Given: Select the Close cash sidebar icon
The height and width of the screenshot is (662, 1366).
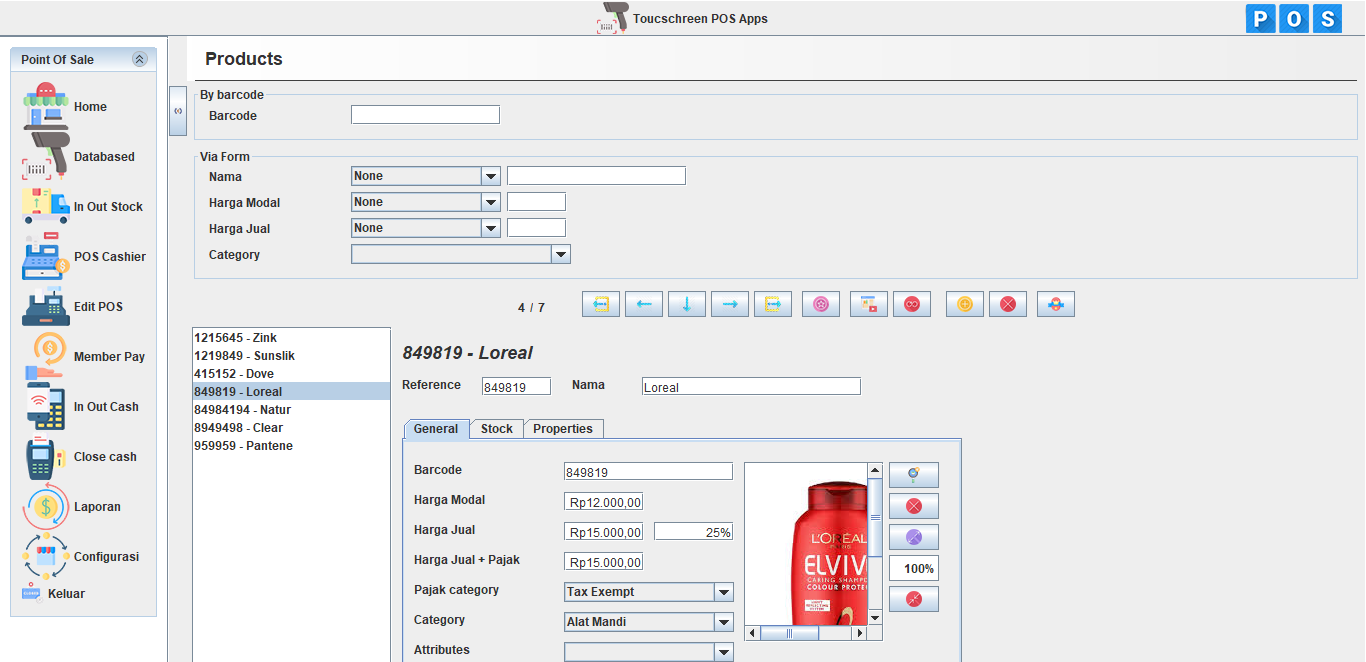Looking at the screenshot, I should [44, 456].
